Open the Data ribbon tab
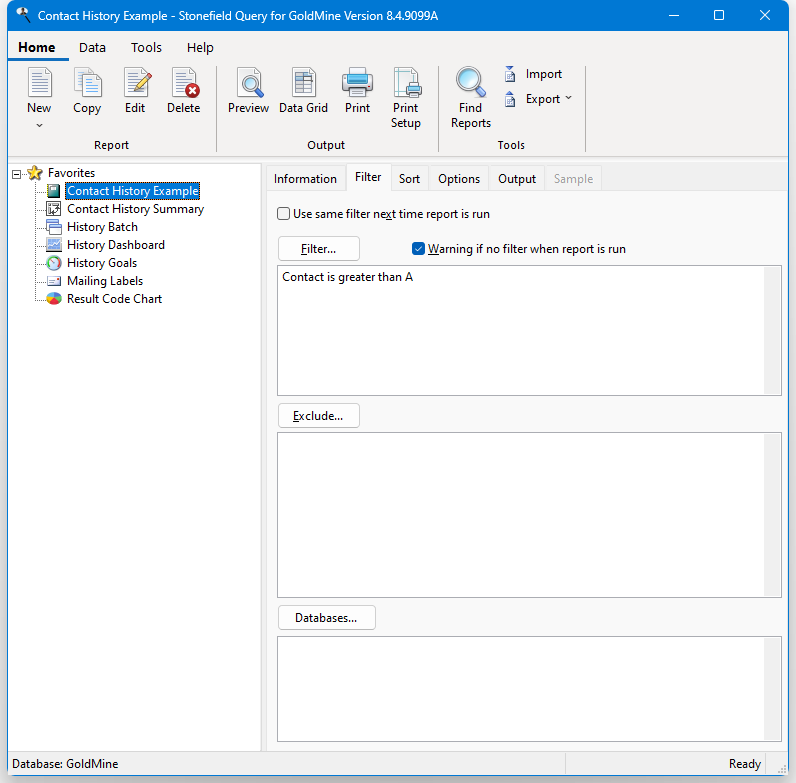Screen dimensions: 796x783 coord(92,48)
